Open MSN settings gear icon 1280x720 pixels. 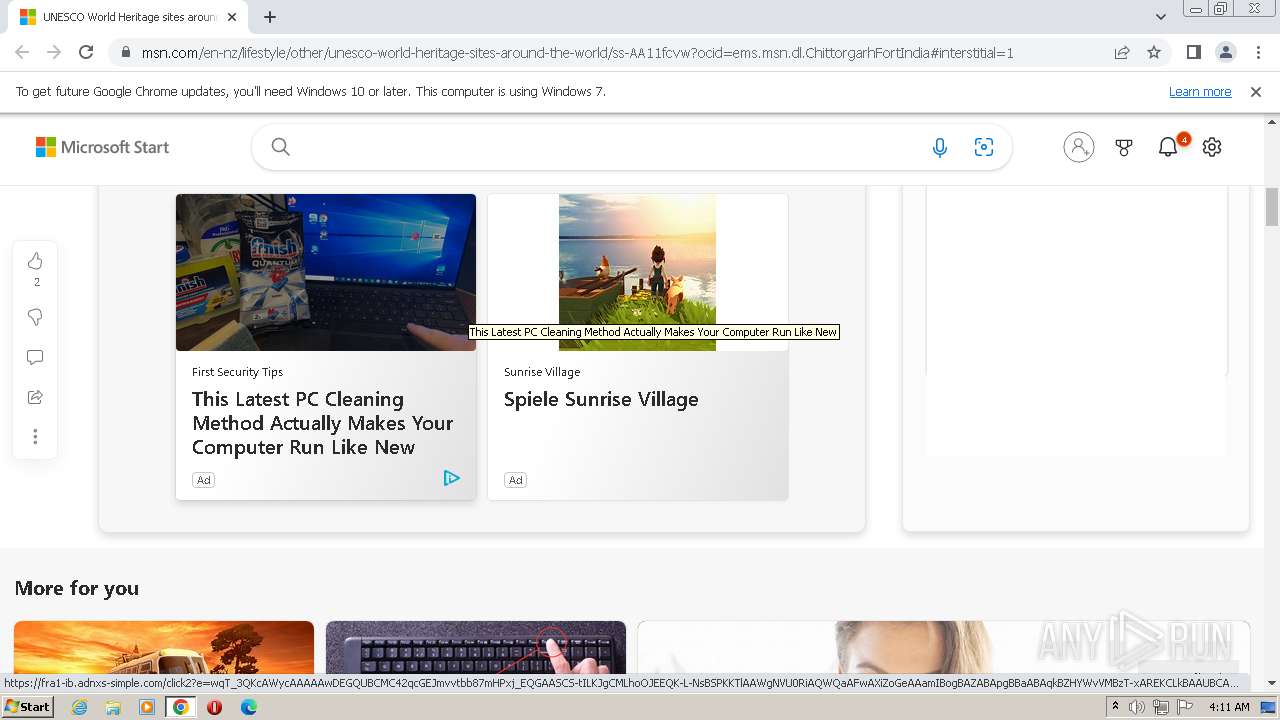(x=1212, y=147)
